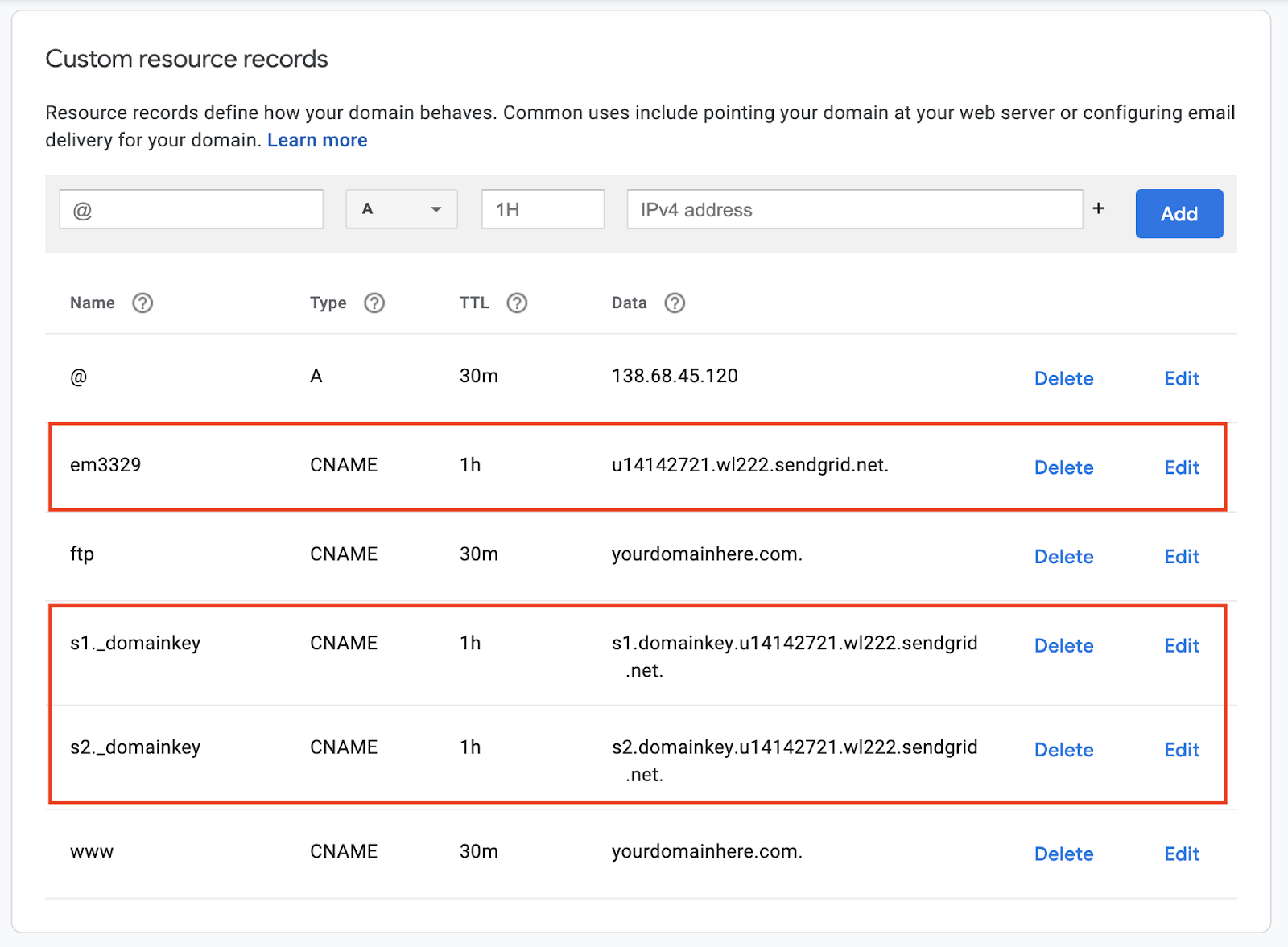Edit the @ A record
The width and height of the screenshot is (1288, 947).
point(1182,378)
